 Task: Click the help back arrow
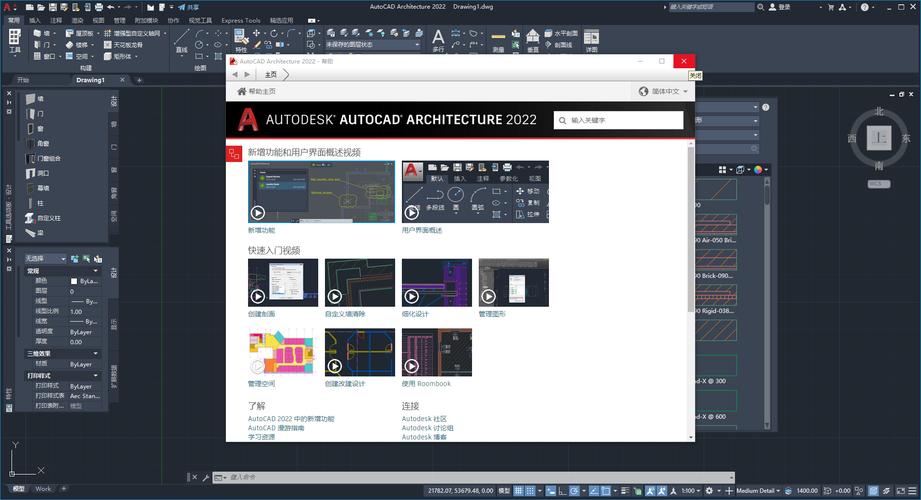point(235,75)
